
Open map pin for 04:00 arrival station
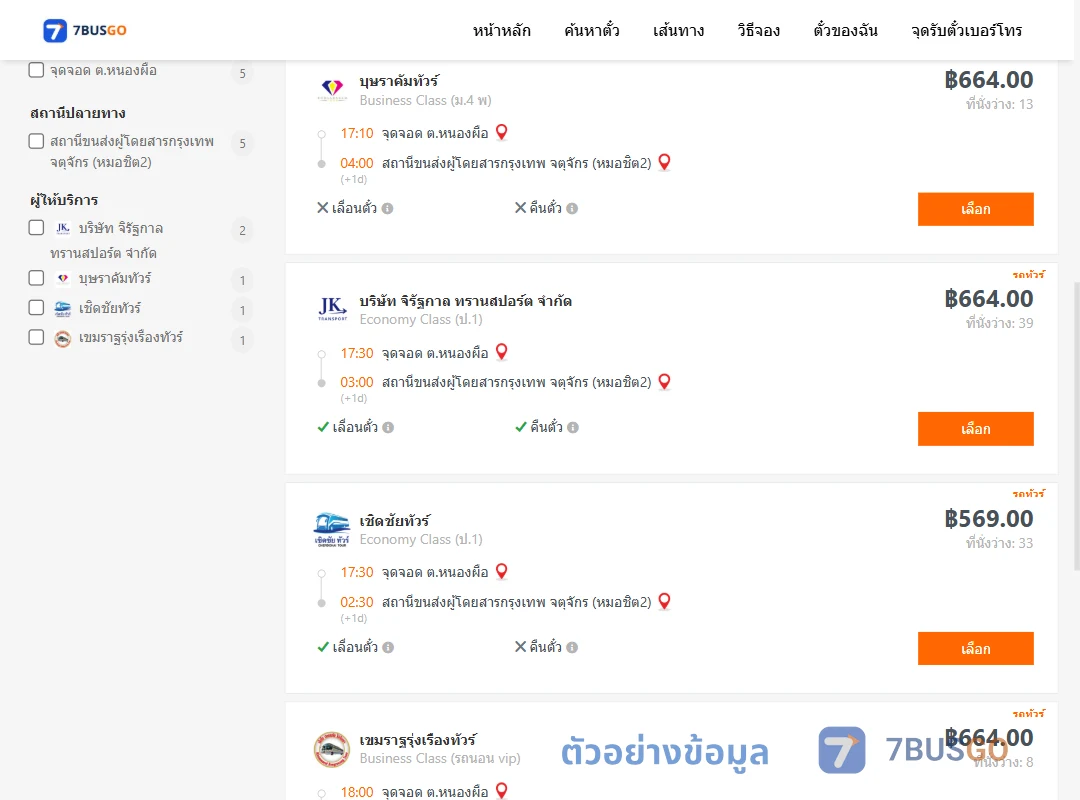pyautogui.click(x=665, y=162)
